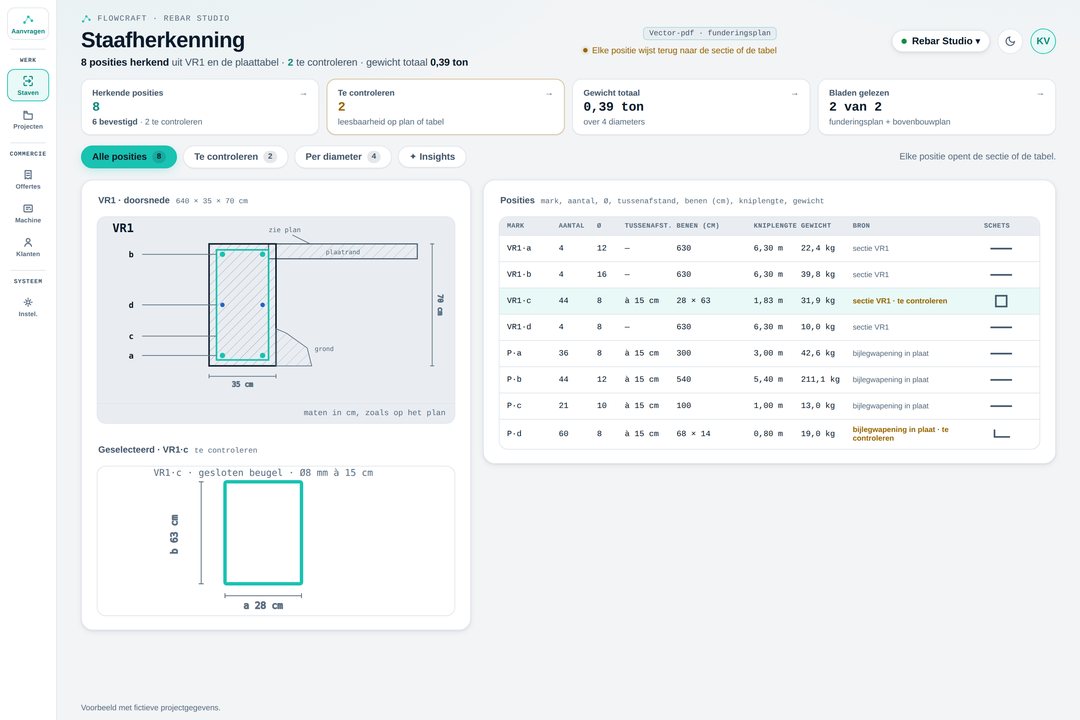Click the Herkende posities card
The height and width of the screenshot is (720, 1080).
(x=200, y=107)
